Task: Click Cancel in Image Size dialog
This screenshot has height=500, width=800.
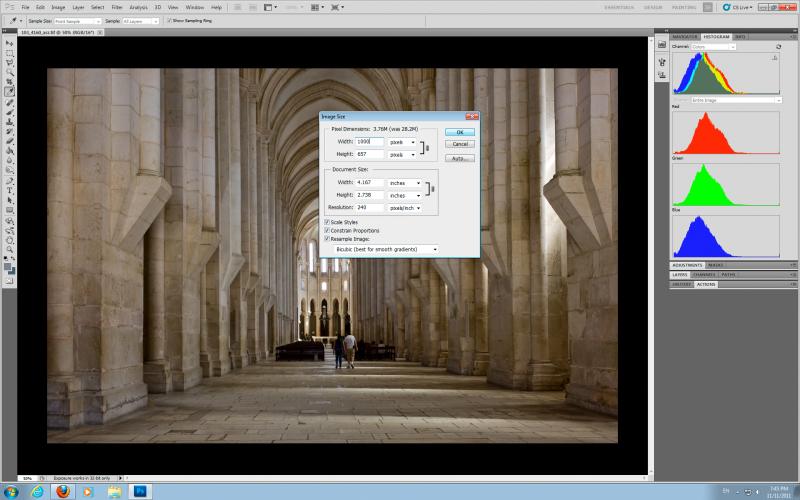Action: tap(460, 144)
